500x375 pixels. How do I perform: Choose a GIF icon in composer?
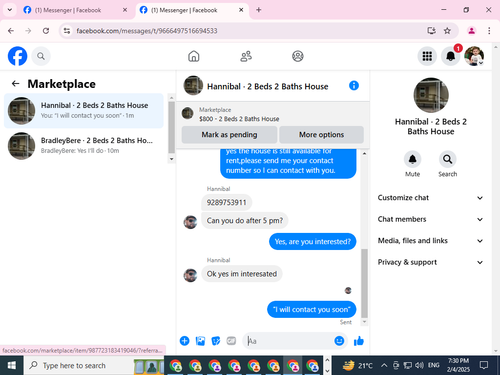click(x=231, y=341)
